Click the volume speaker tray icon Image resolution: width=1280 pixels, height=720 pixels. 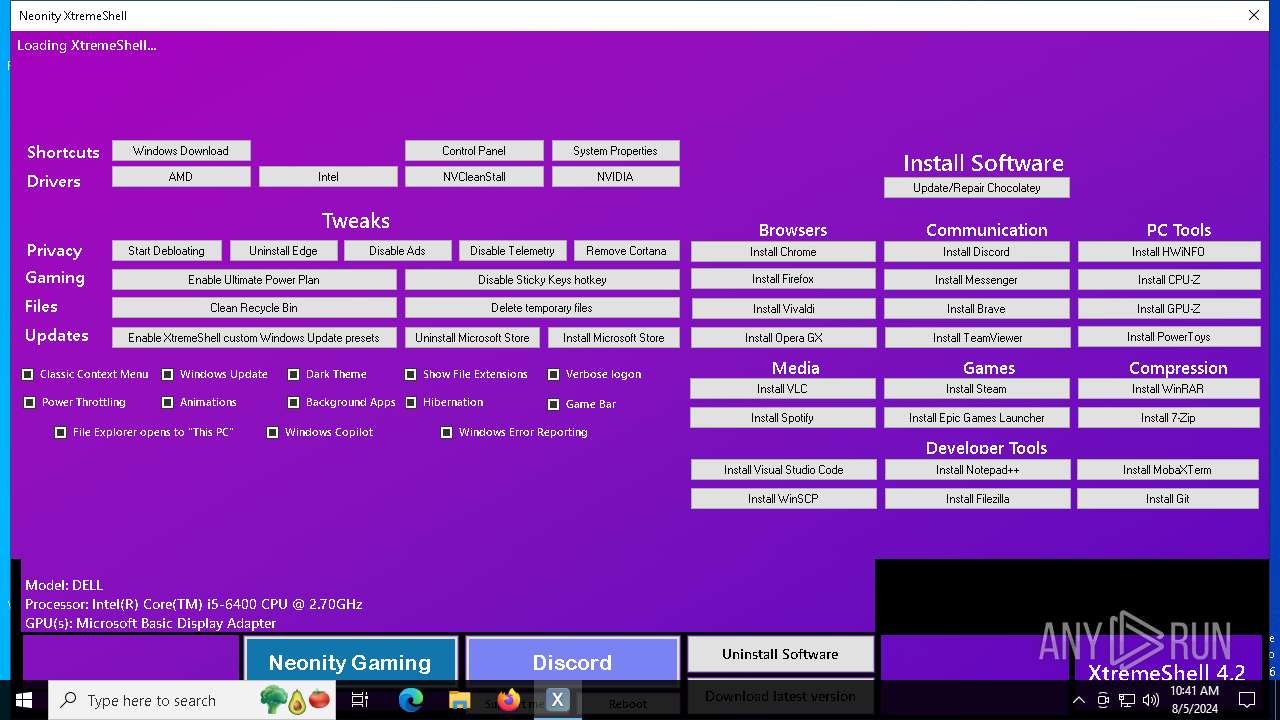[1151, 700]
